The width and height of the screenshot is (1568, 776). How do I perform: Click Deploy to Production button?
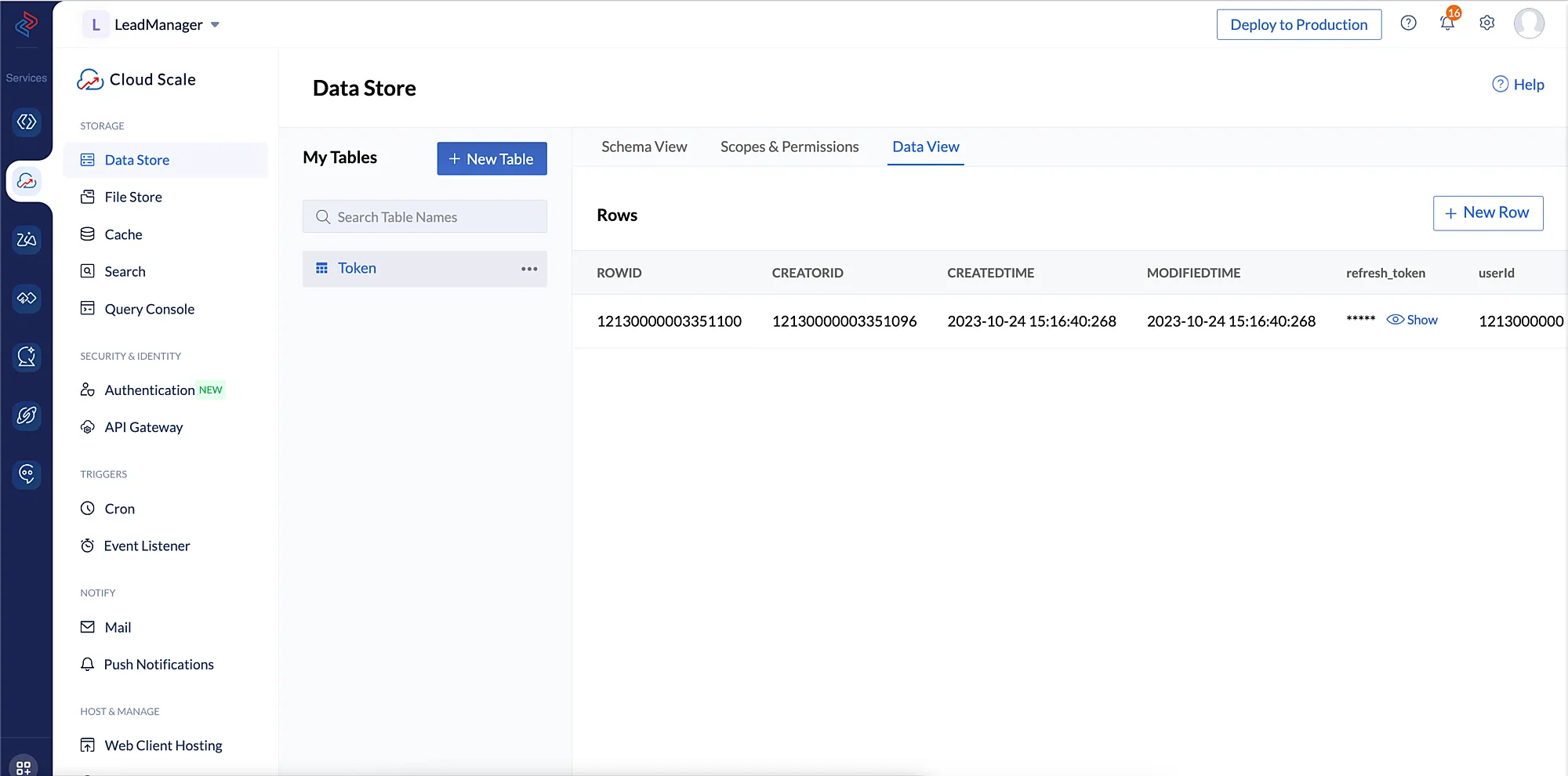pos(1298,25)
